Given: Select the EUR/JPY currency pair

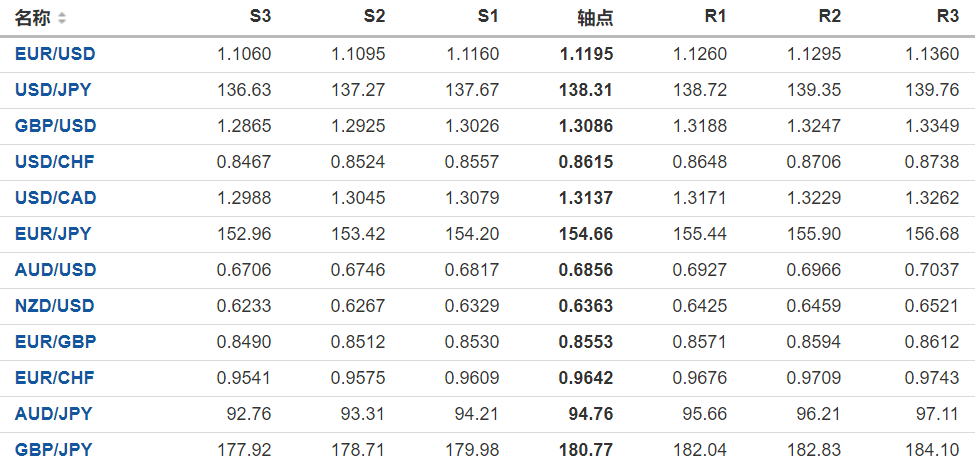Looking at the screenshot, I should pos(53,234).
